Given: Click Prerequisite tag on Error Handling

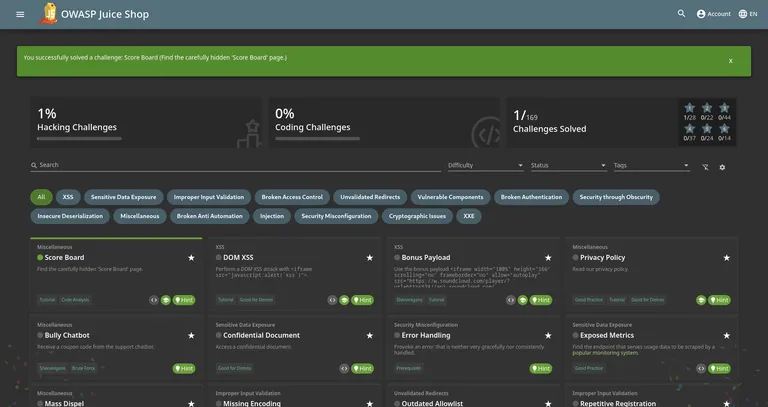Looking at the screenshot, I should coord(408,368).
